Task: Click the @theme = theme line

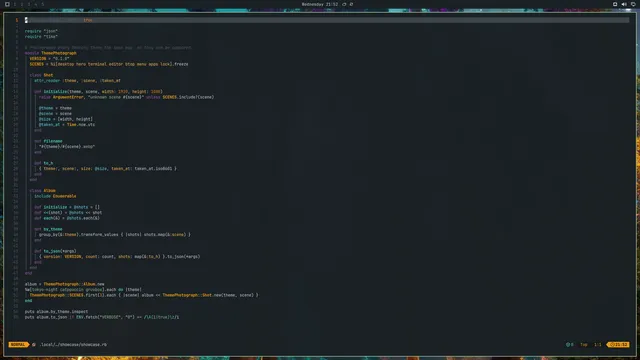Action: 55,108
